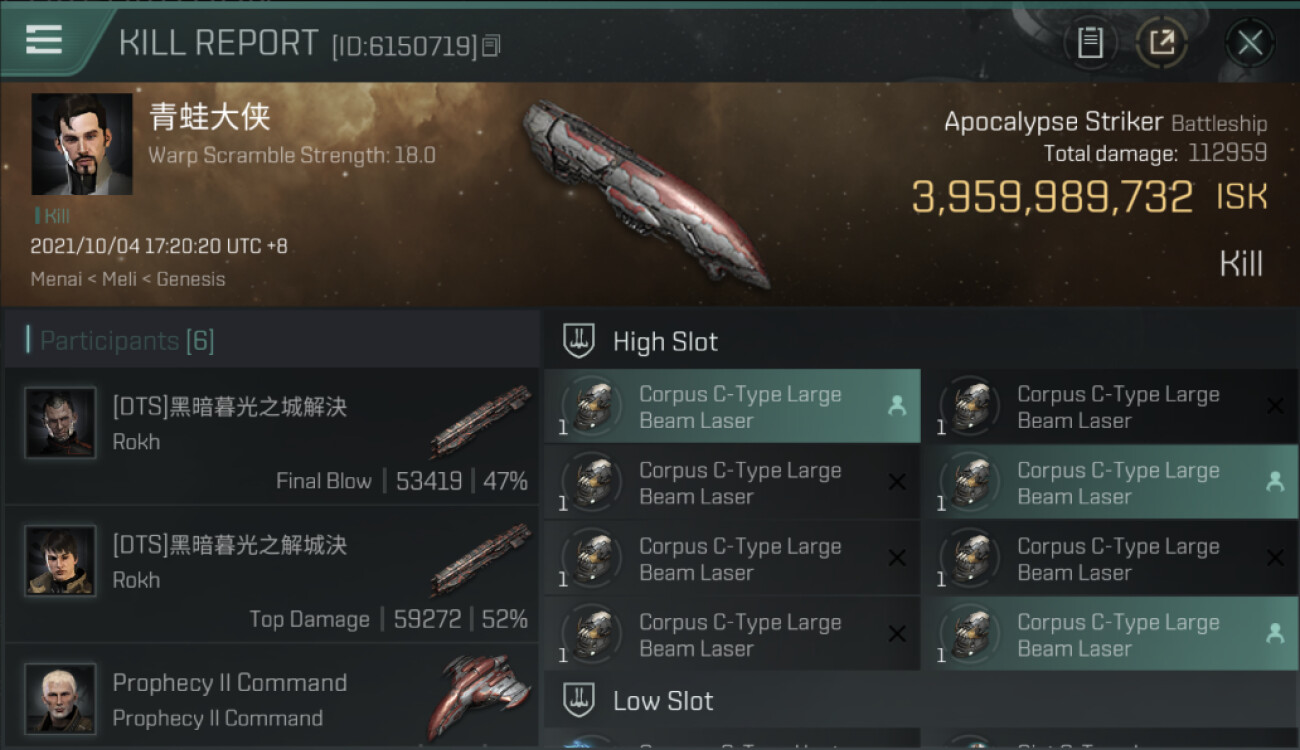Click the person icon on the bottom-right laser module
1300x750 pixels.
1275,634
